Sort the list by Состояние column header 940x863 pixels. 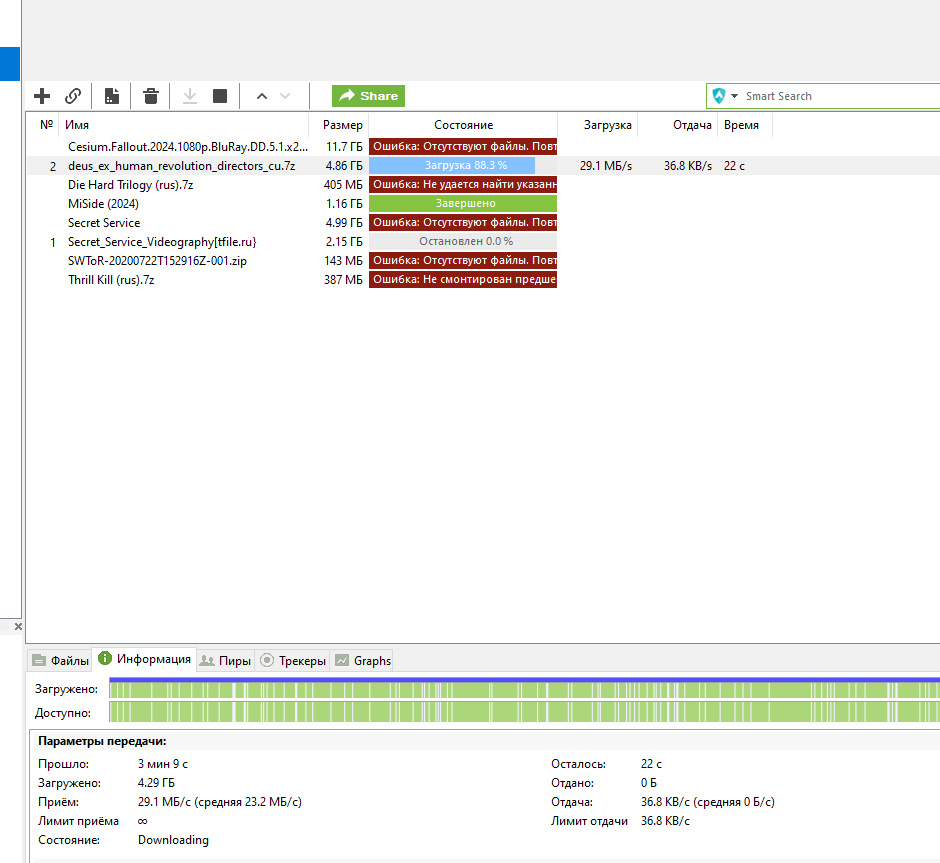pyautogui.click(x=463, y=125)
